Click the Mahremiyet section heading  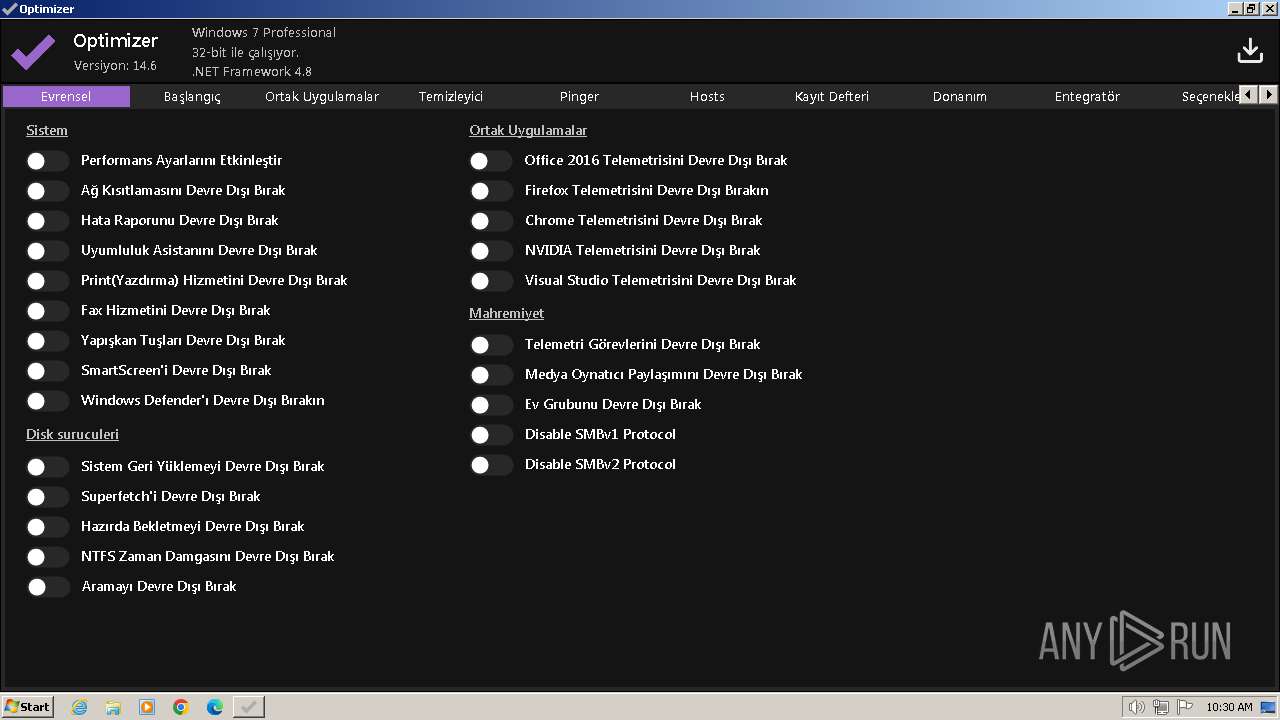coord(507,313)
